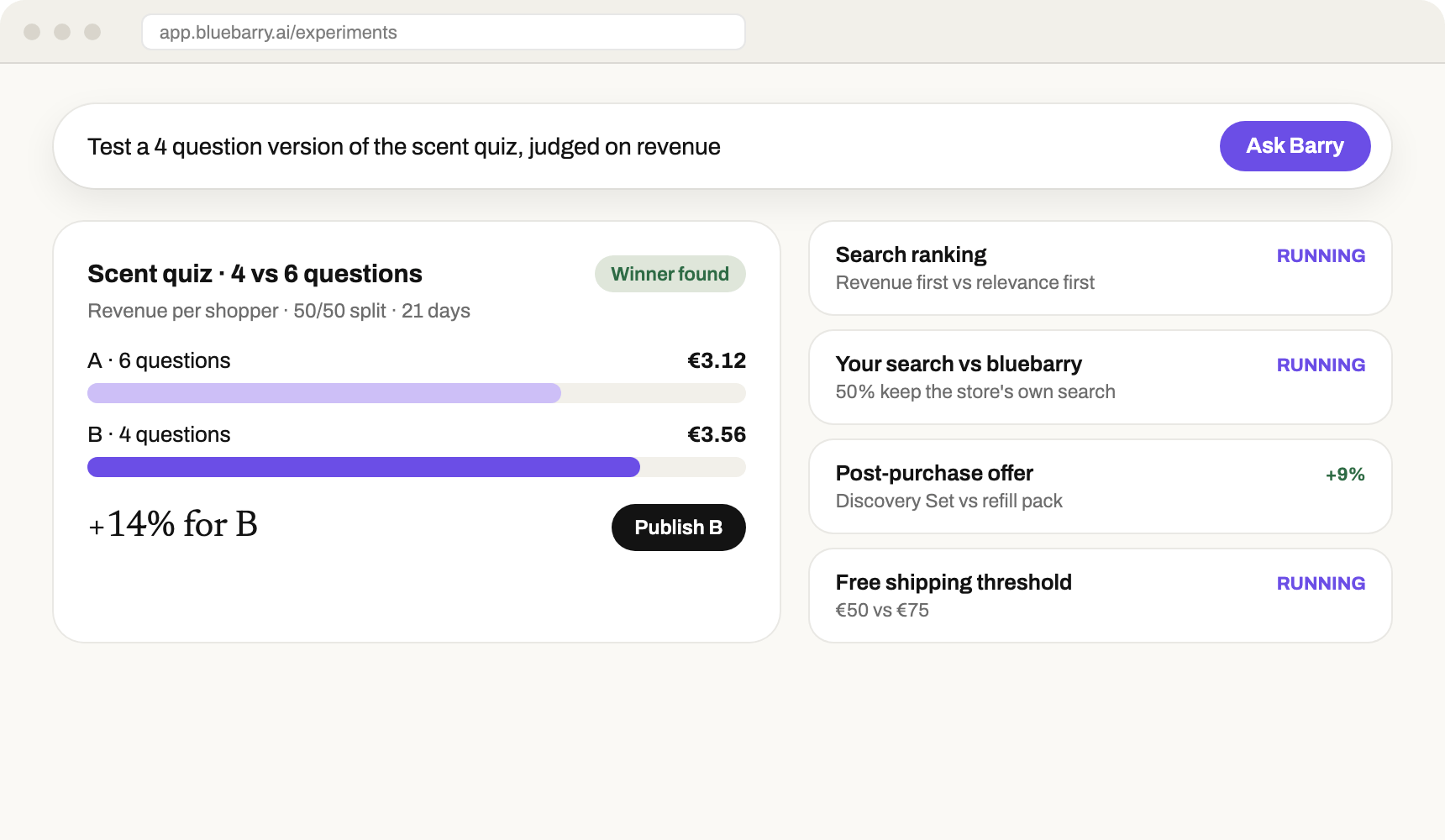Click the '€50 vs €75' subtitle
The image size is (1445, 840).
point(882,610)
